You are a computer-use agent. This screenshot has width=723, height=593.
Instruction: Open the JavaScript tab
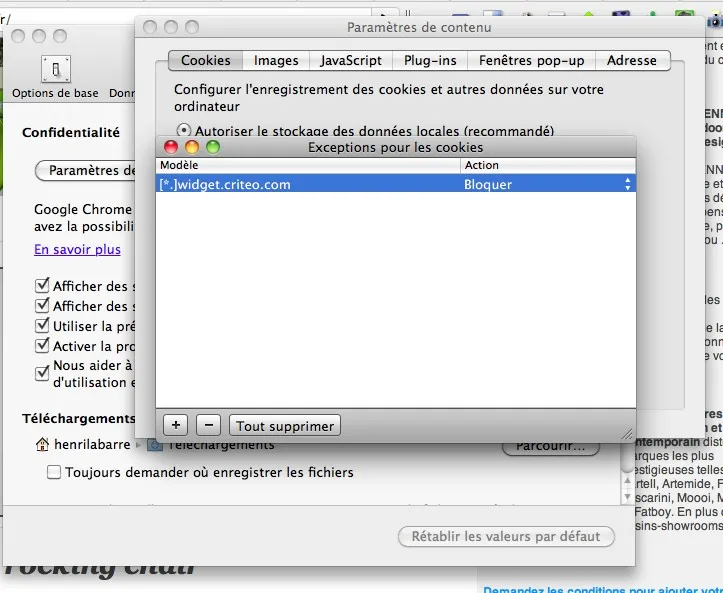[351, 60]
